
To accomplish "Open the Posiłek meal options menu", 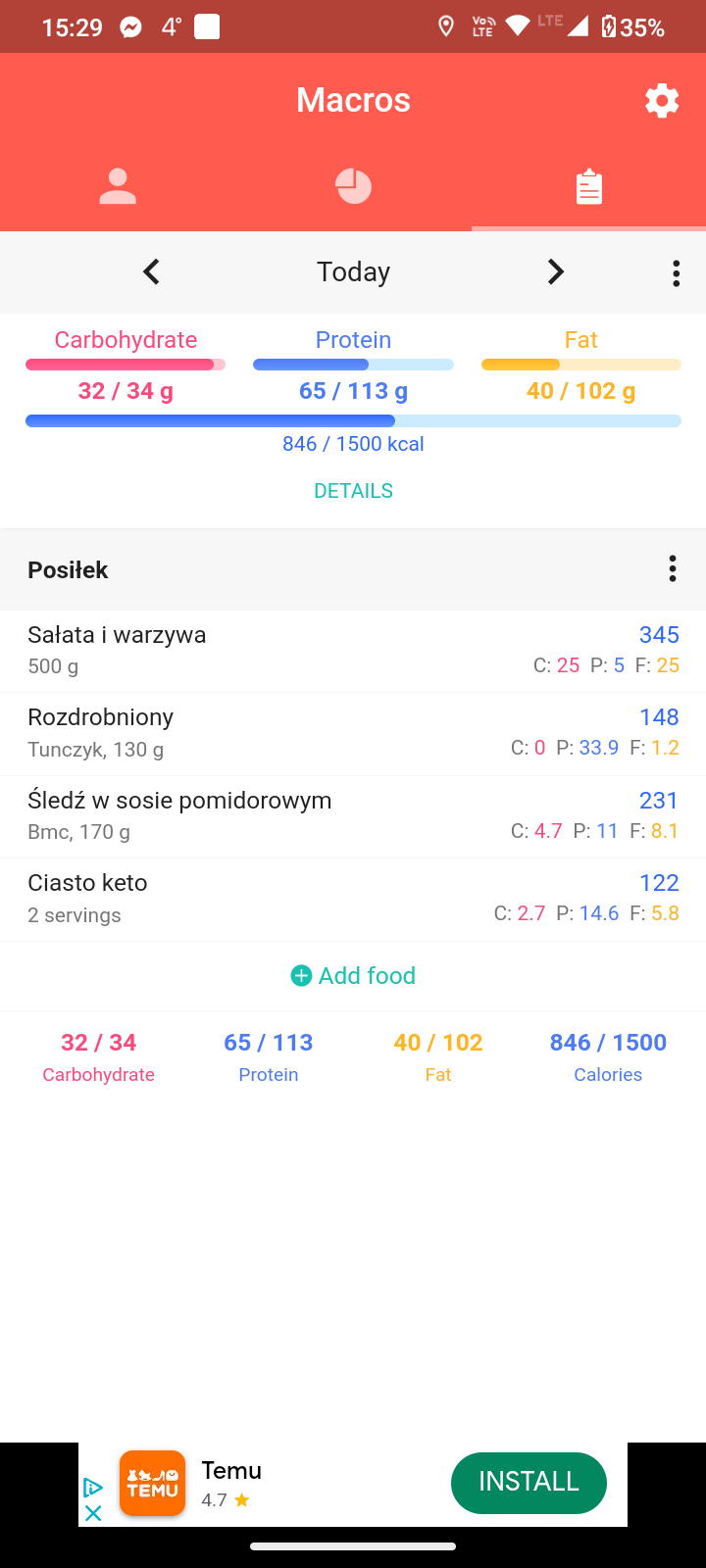I will coord(672,568).
